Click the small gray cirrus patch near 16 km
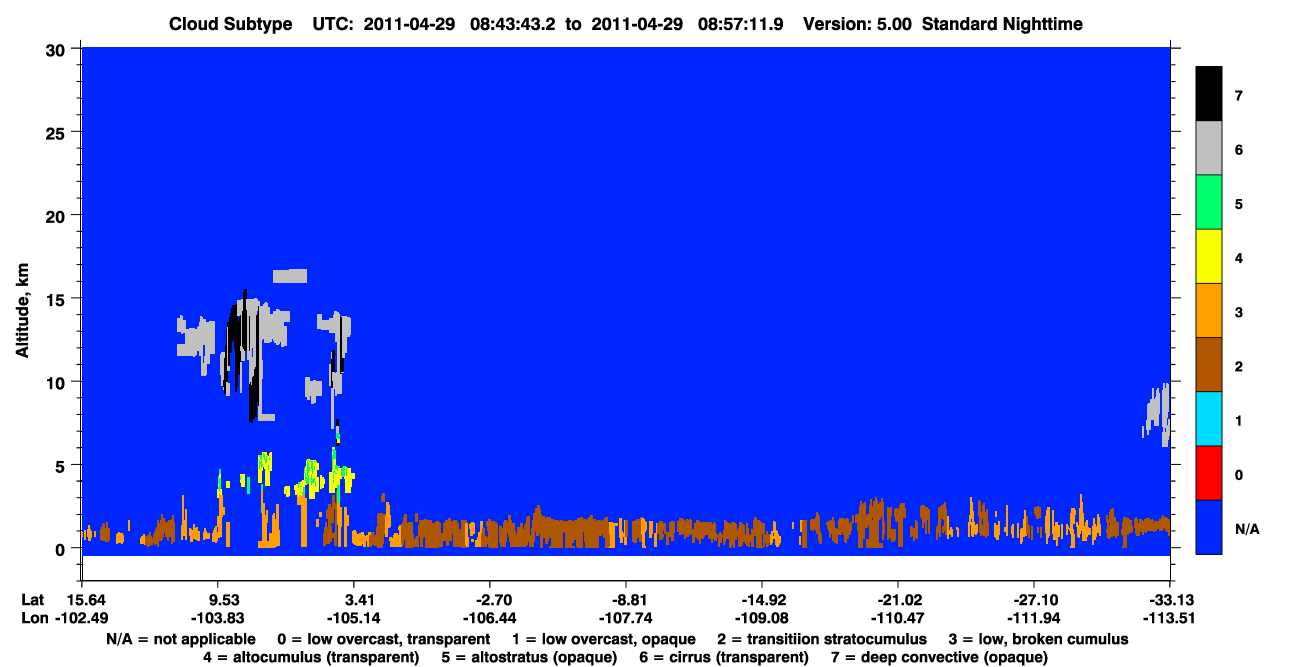This screenshot has width=1300, height=667. (290, 276)
